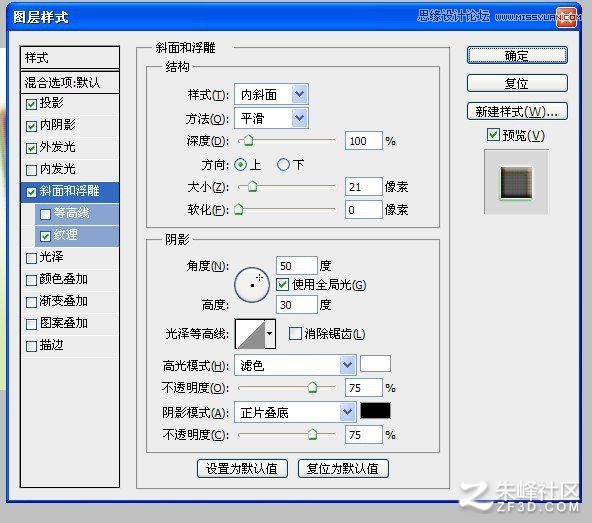This screenshot has width=592, height=523.
Task: Expand the 高光模式 滤色 dropdown
Action: pyautogui.click(x=295, y=365)
